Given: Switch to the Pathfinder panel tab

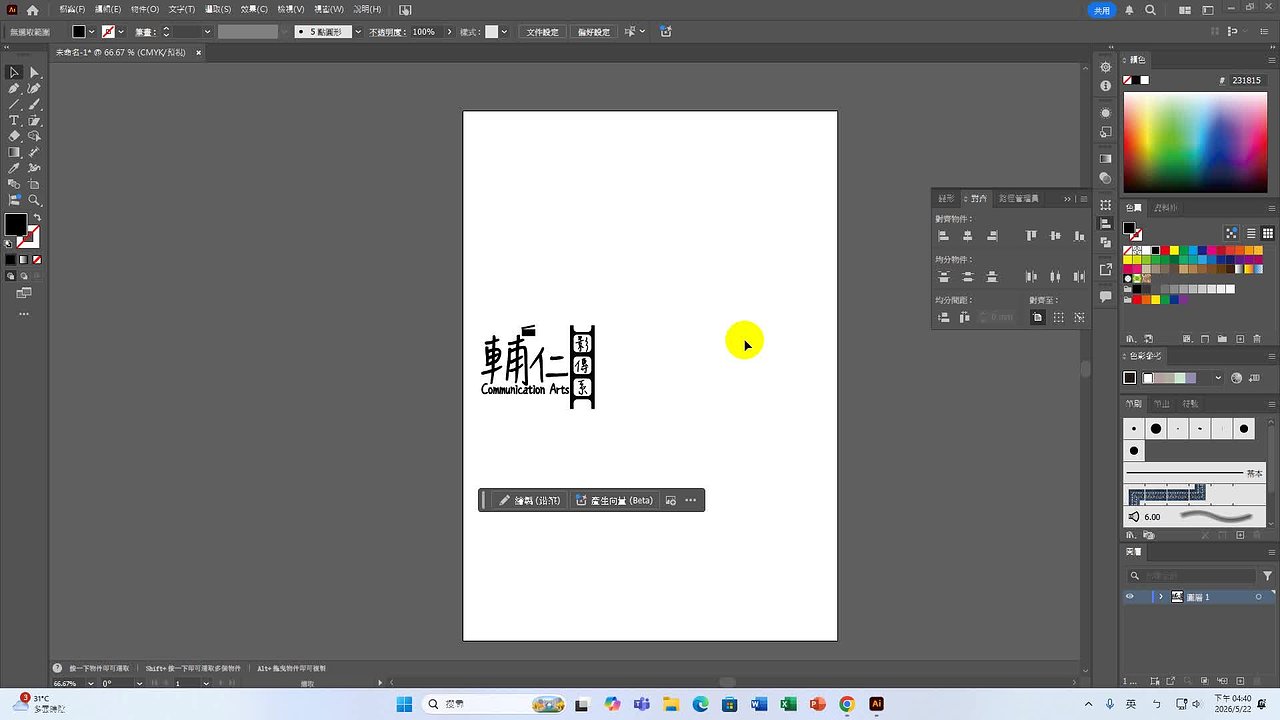Looking at the screenshot, I should coord(1019,198).
